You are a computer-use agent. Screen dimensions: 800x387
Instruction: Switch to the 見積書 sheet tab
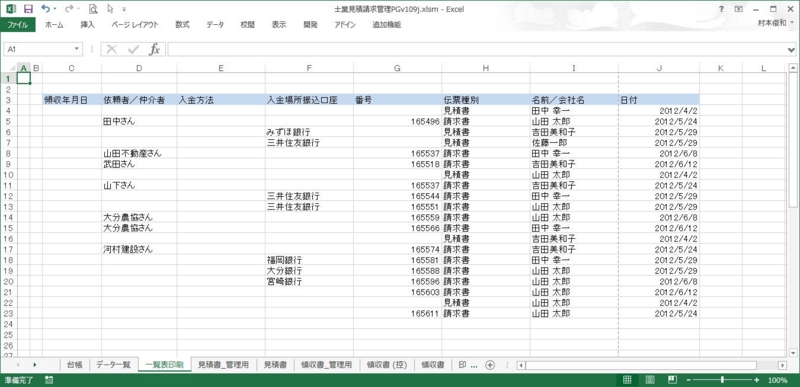[x=274, y=365]
